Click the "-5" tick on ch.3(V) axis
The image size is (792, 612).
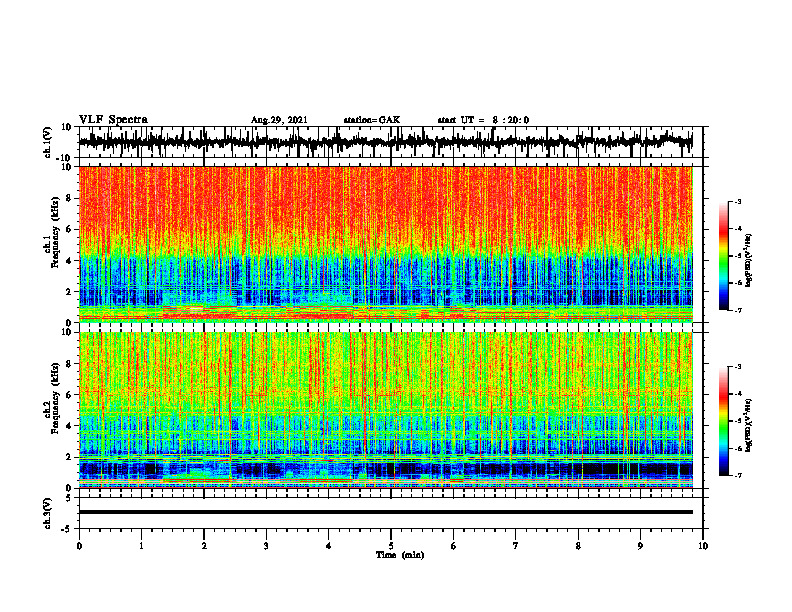67,529
